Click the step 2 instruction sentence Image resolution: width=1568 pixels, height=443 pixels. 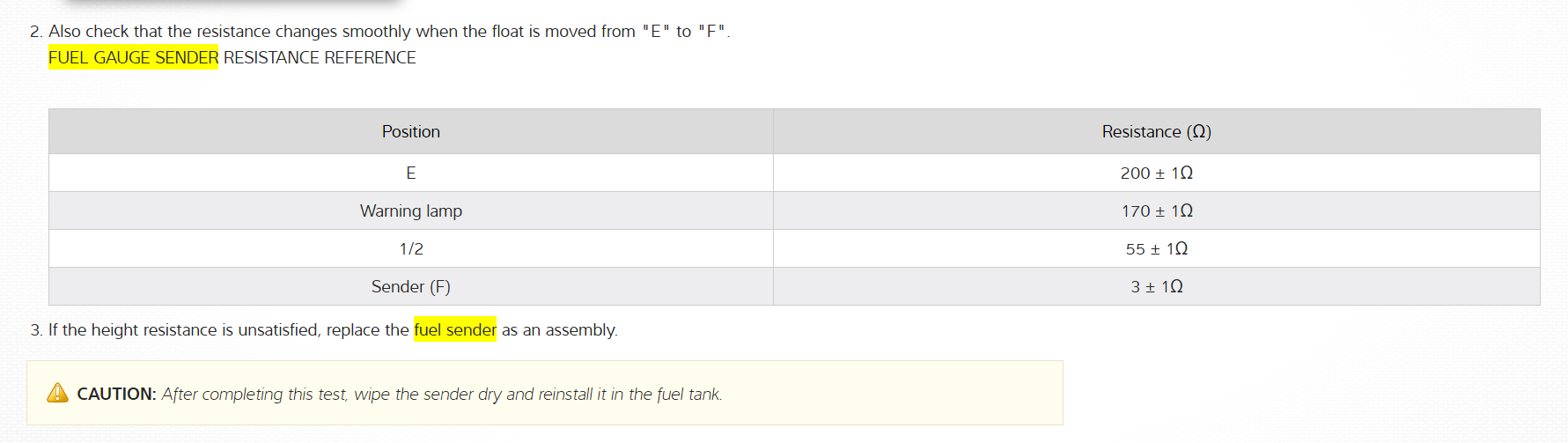389,32
